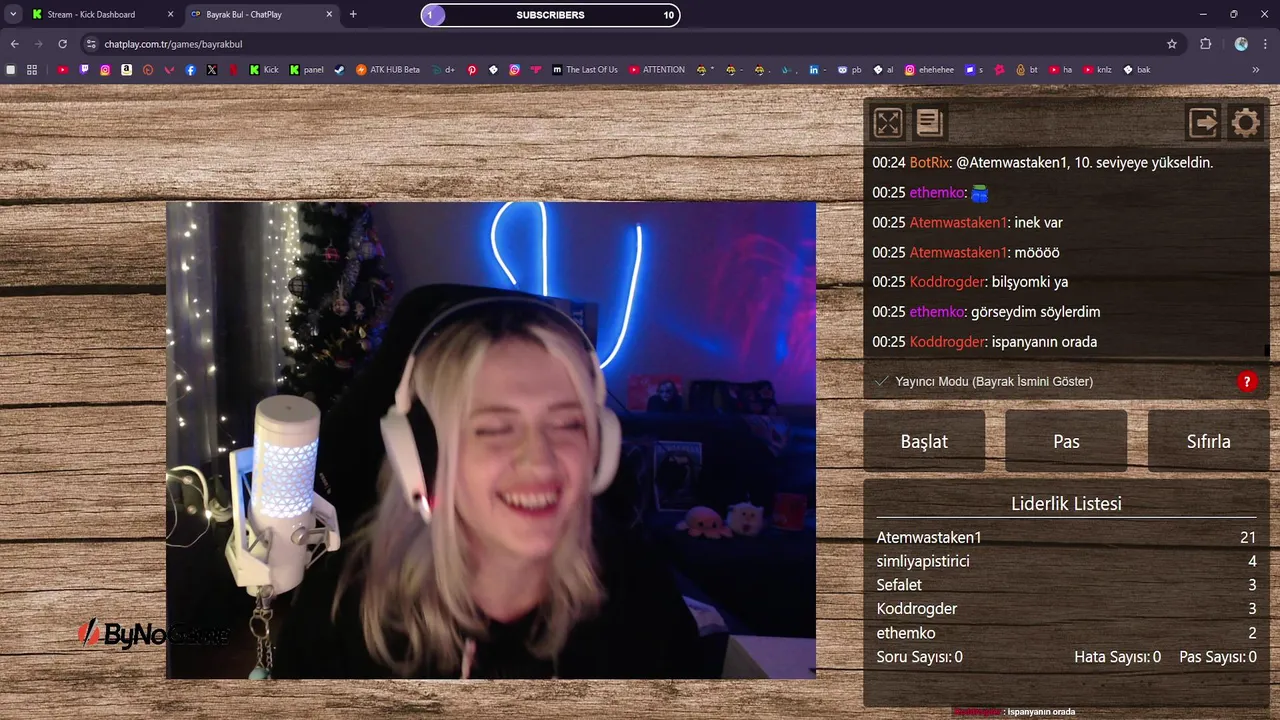Image resolution: width=1280 pixels, height=720 pixels.
Task: Close the 'Bayrak Bul - ChatPlay' tab
Action: (x=329, y=15)
